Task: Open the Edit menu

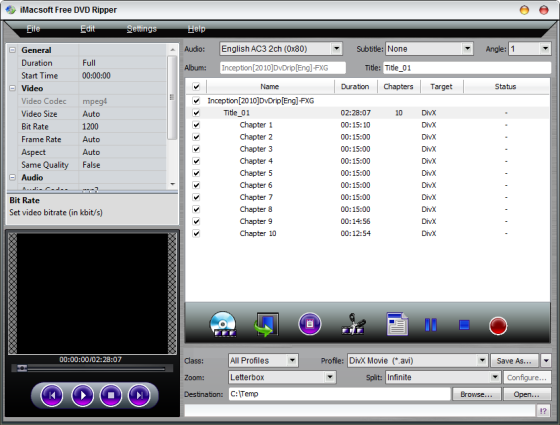Action: [88, 29]
